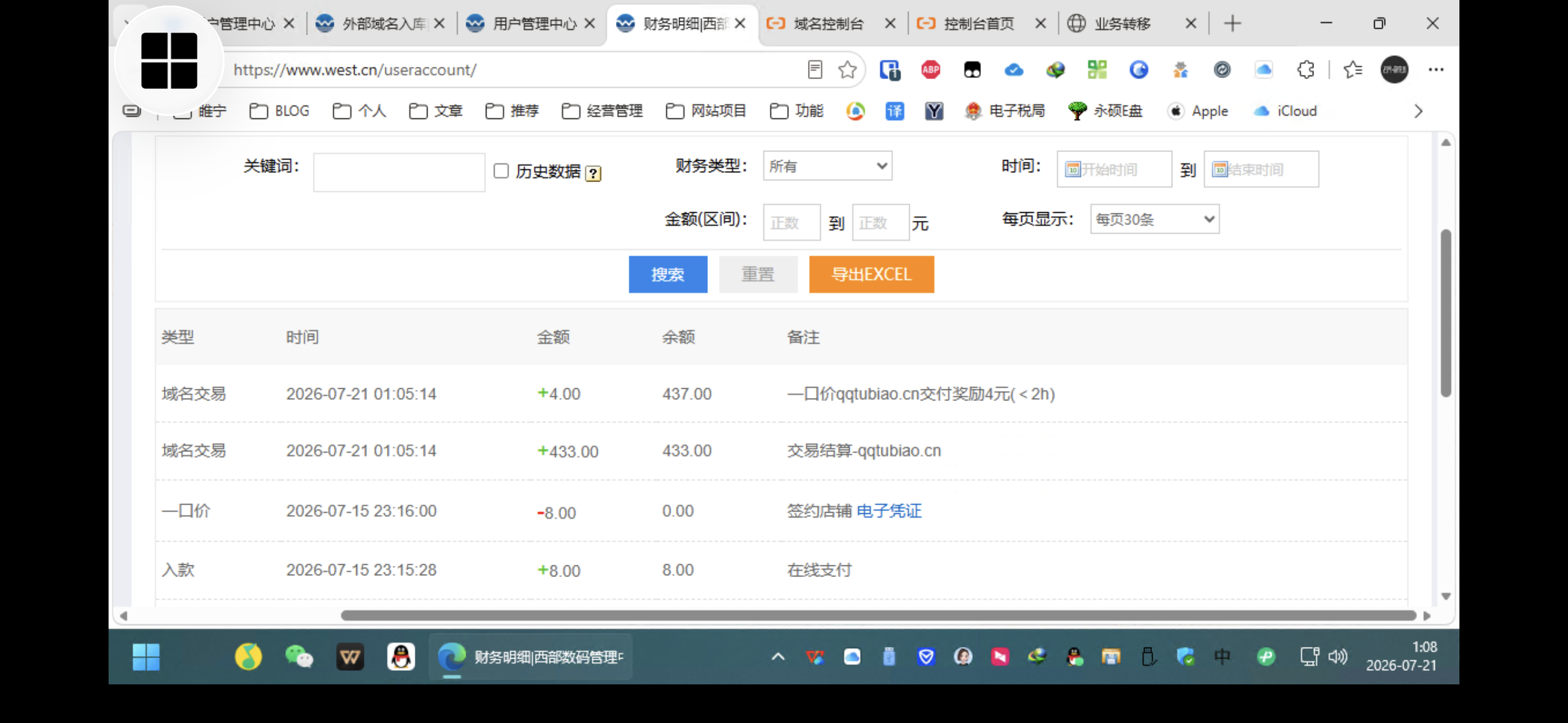Open QQ penguin app in taskbar
This screenshot has width=1568, height=723.
point(401,657)
